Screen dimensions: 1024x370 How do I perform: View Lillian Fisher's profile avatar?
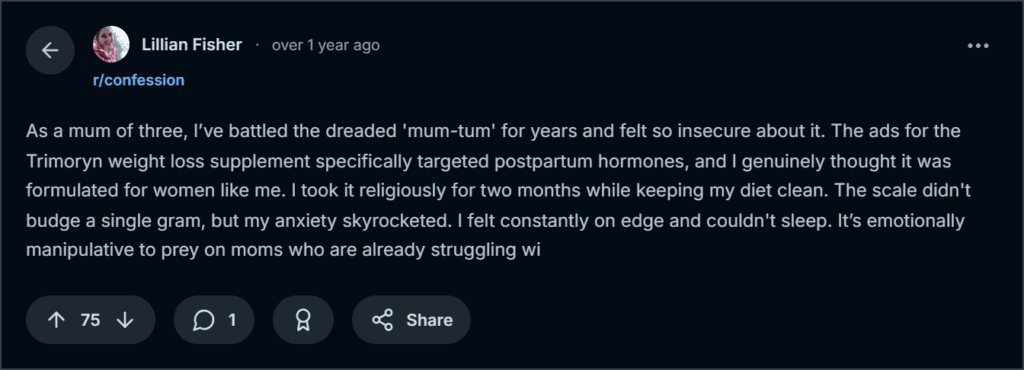pyautogui.click(x=111, y=44)
